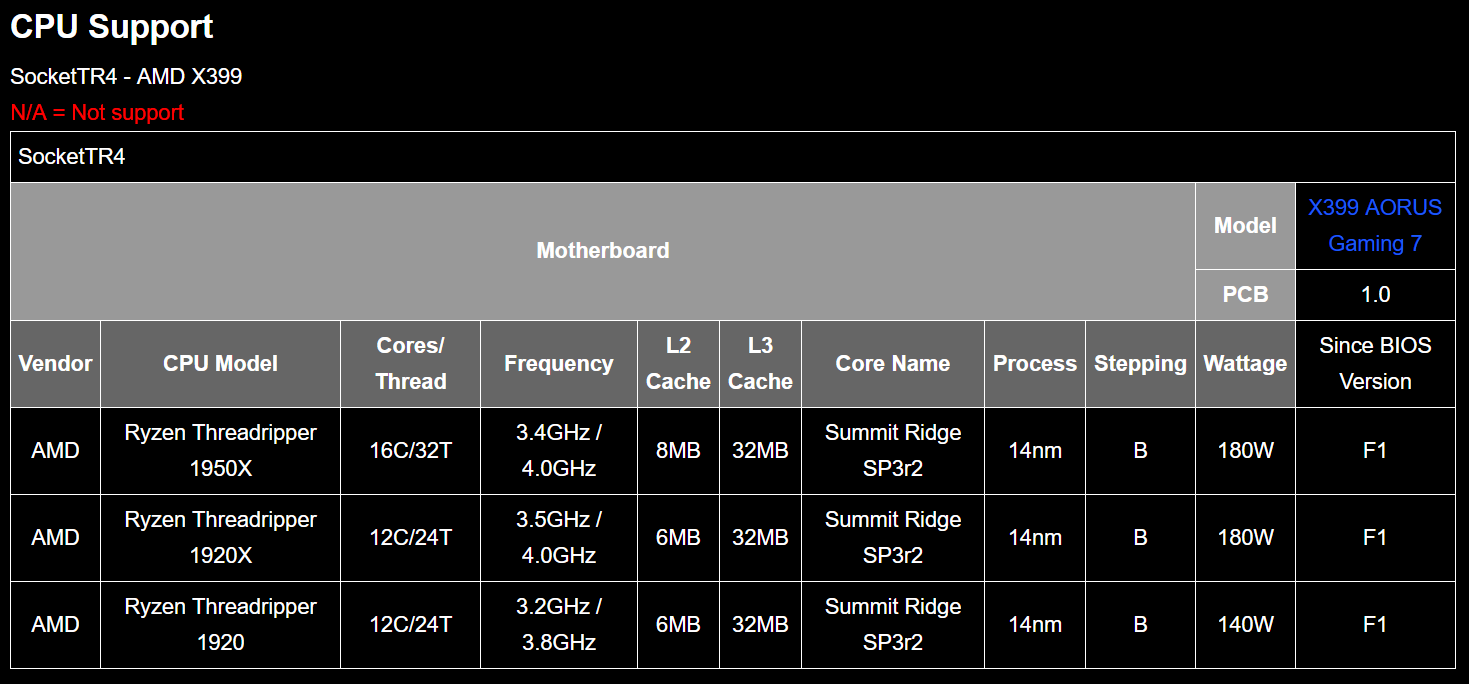Click the 140W wattage cell
Viewport: 1469px width, 684px height.
coord(1245,625)
